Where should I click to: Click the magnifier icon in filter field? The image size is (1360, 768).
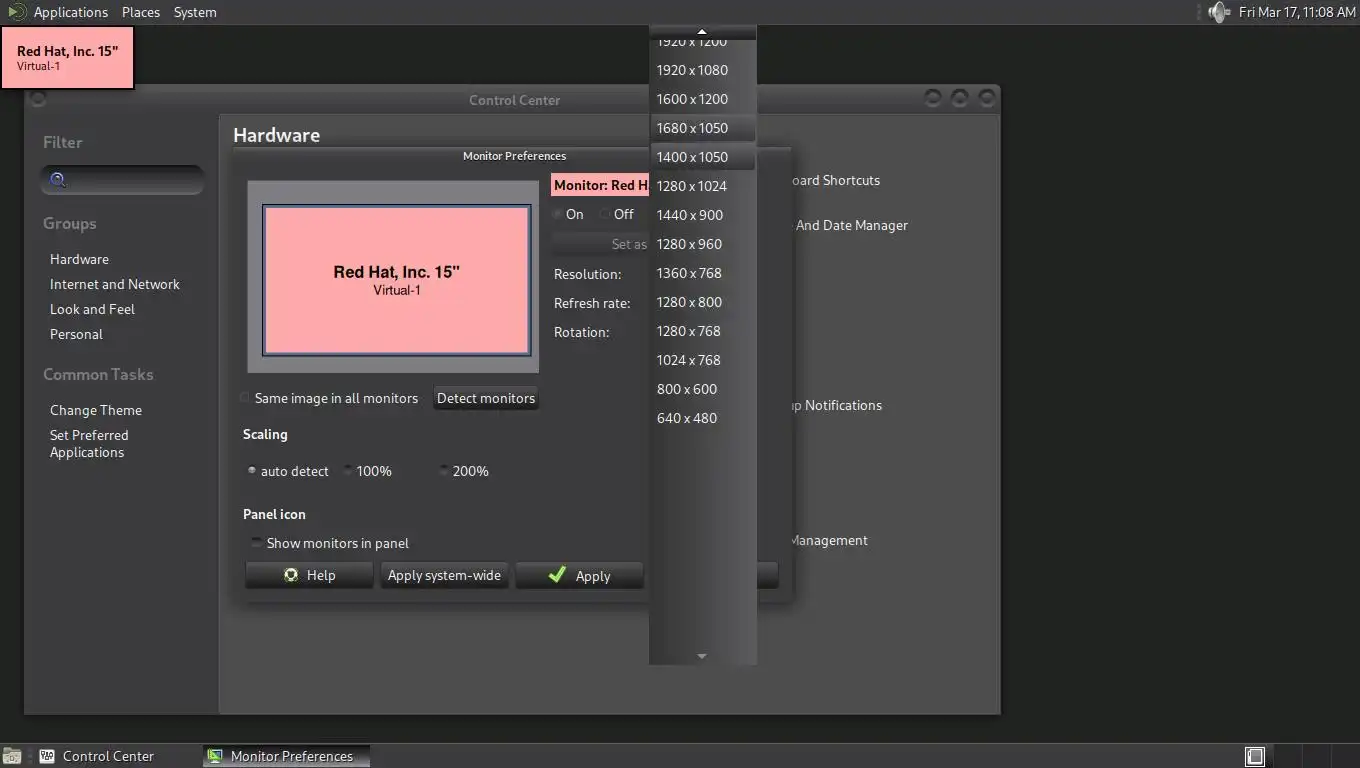pyautogui.click(x=58, y=180)
